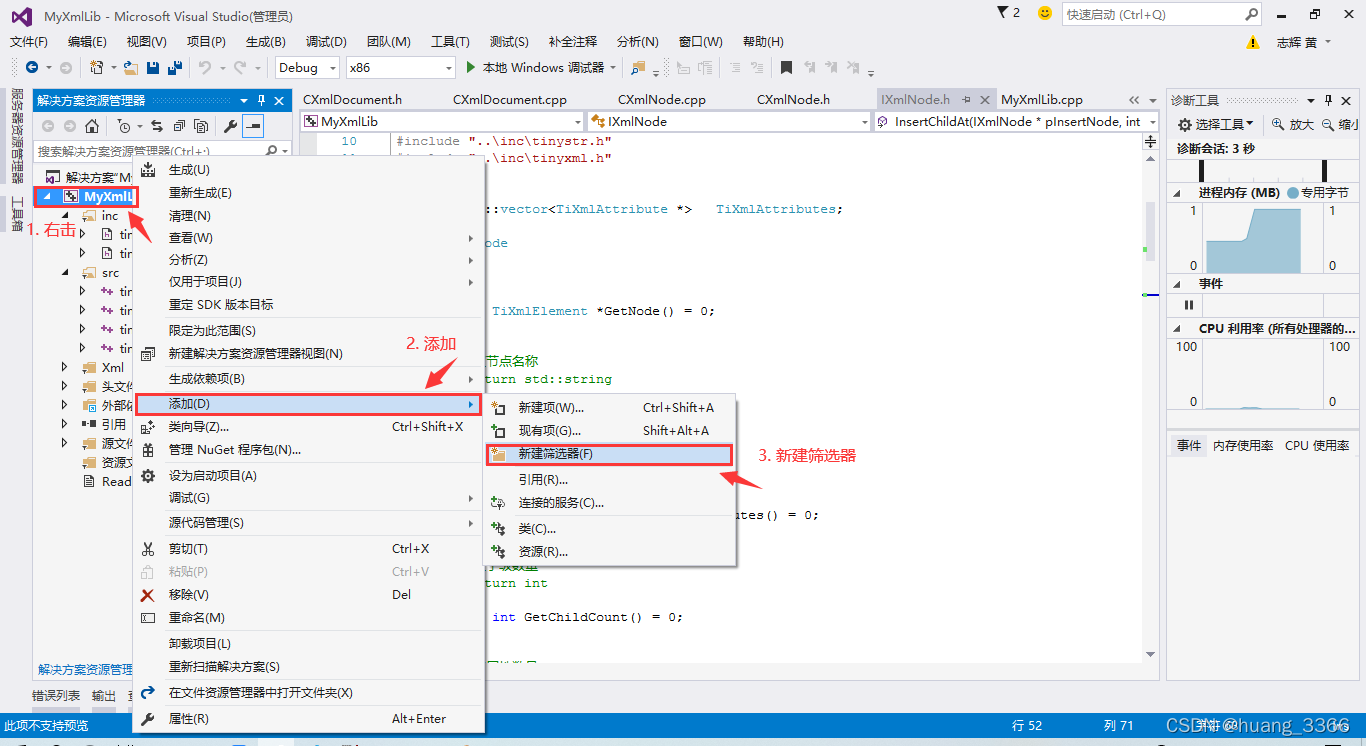Open the Debug configuration dropdown

tap(308, 67)
